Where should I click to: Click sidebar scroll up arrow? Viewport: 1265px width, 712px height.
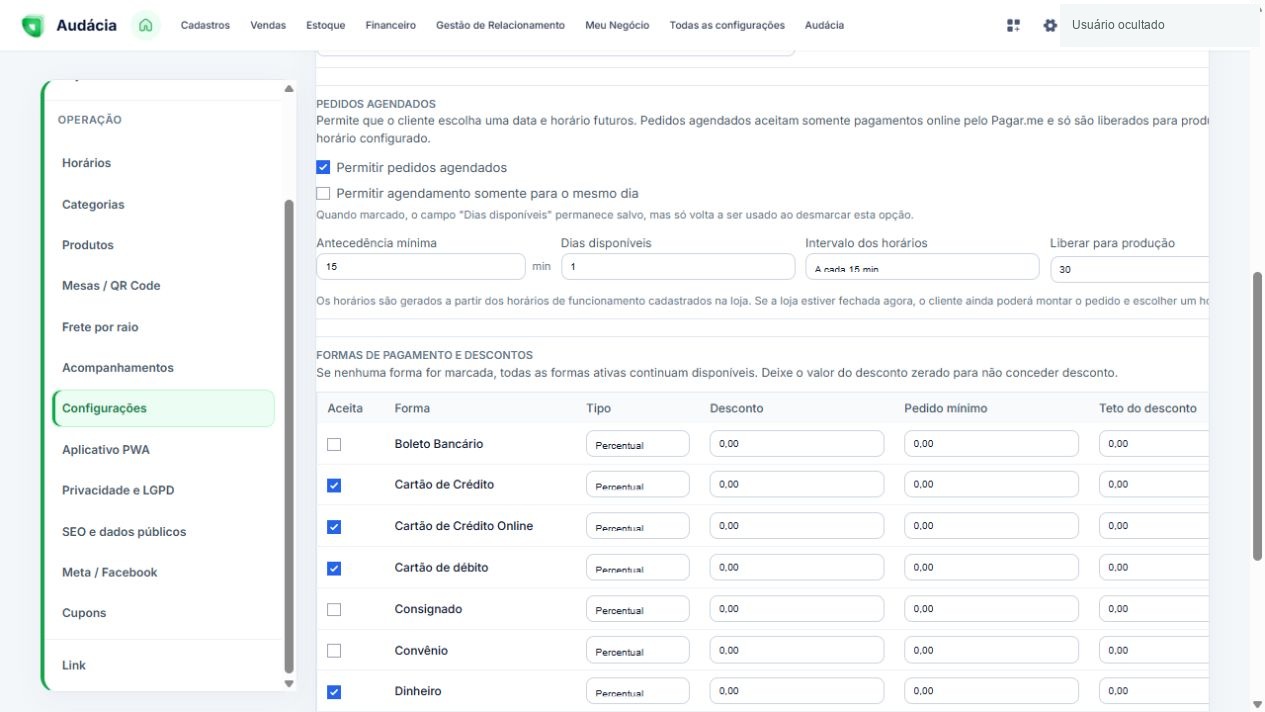pyautogui.click(x=289, y=89)
